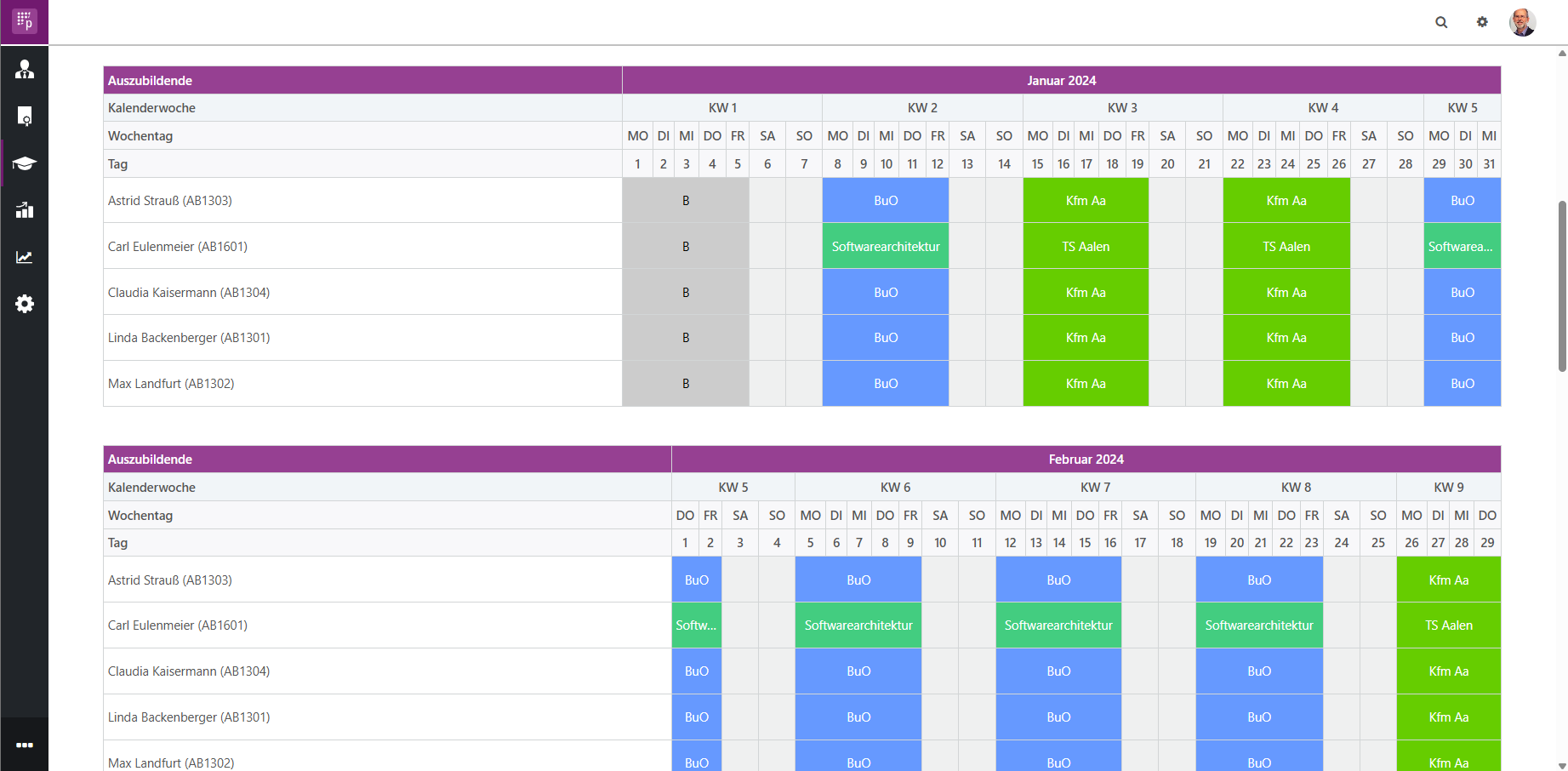The width and height of the screenshot is (1568, 771).
Task: Select Carl Eulenmeier's TS Aalen block in KW 3
Action: tap(1086, 247)
